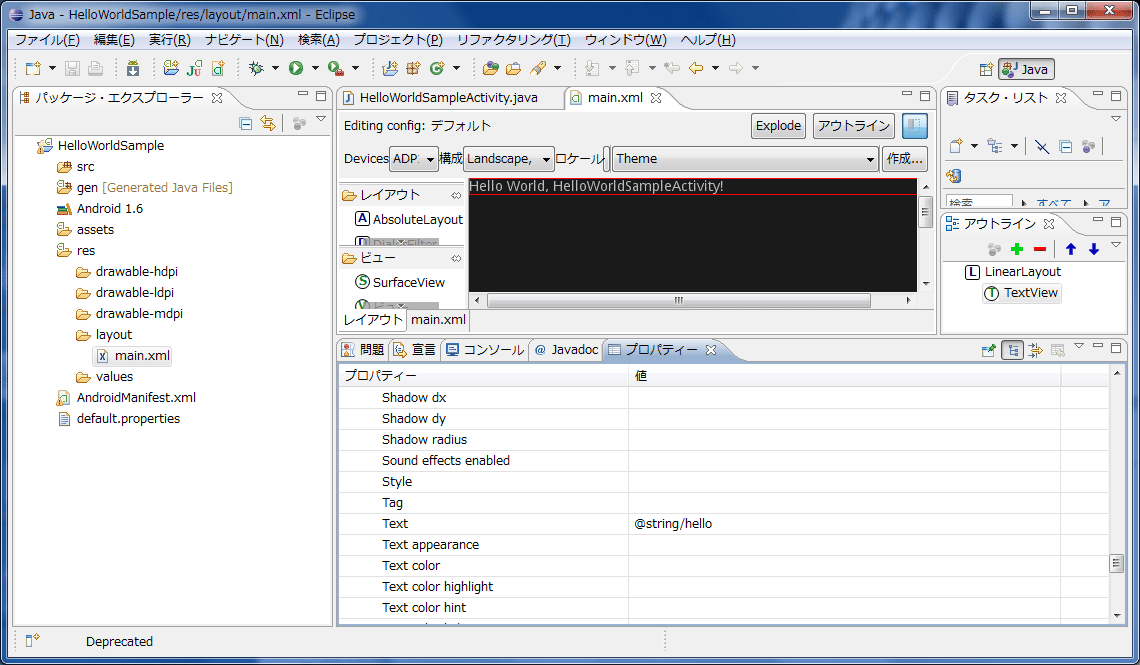1140x665 pixels.
Task: Click New Task icon in Task List
Action: (x=956, y=146)
